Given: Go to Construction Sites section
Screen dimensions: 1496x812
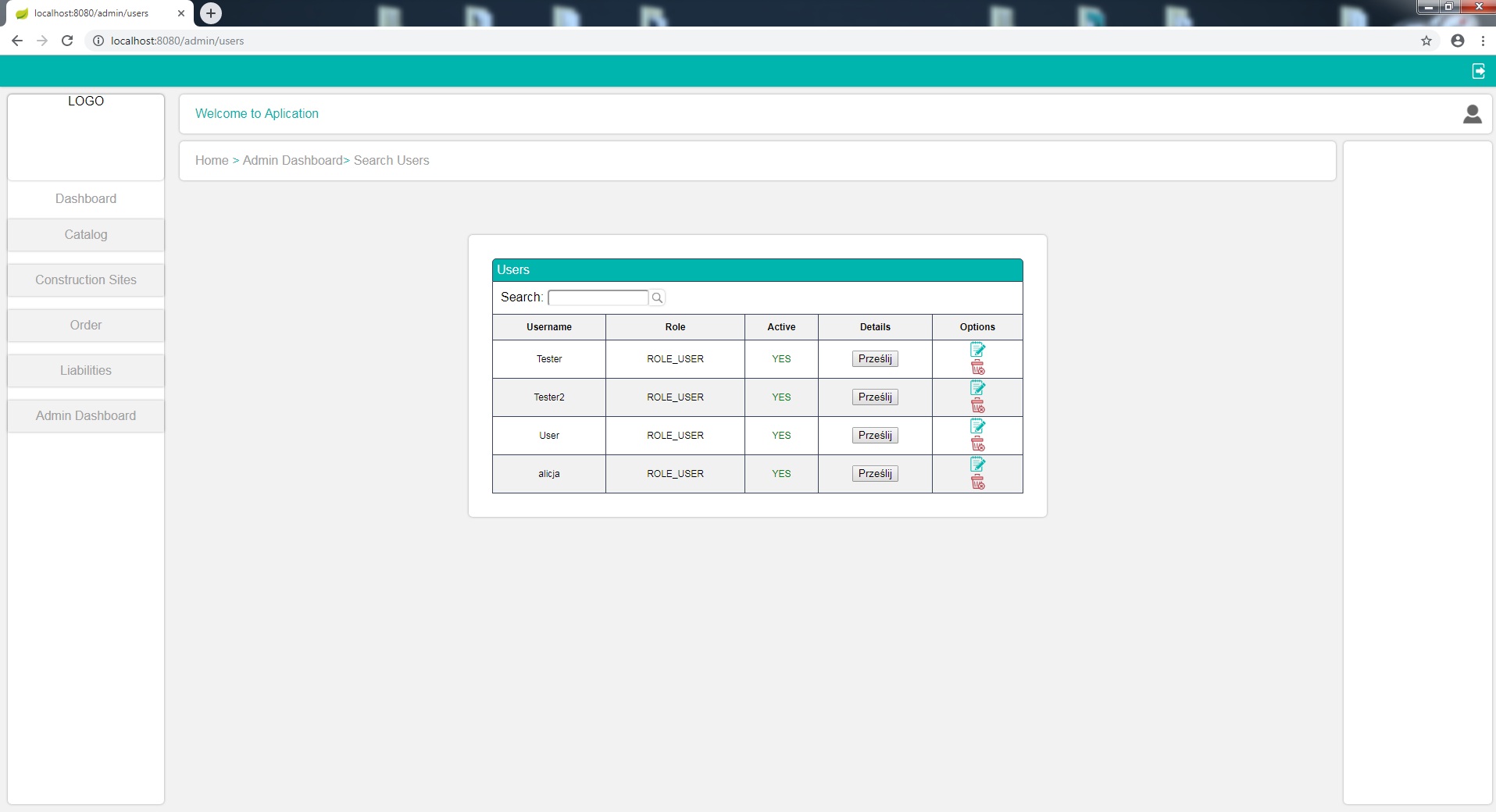Looking at the screenshot, I should (86, 280).
